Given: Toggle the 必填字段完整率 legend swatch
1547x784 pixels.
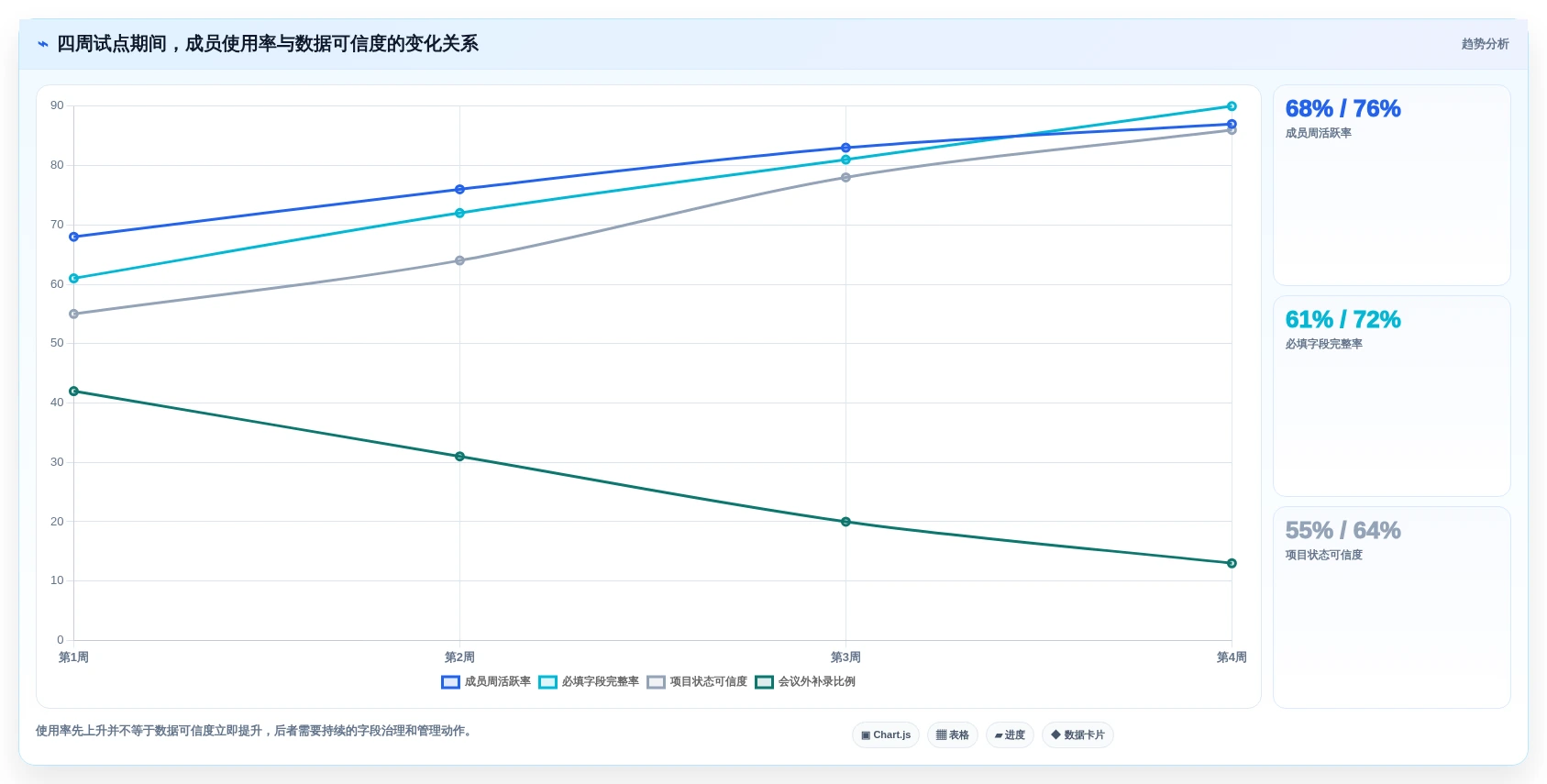Looking at the screenshot, I should pyautogui.click(x=547, y=682).
